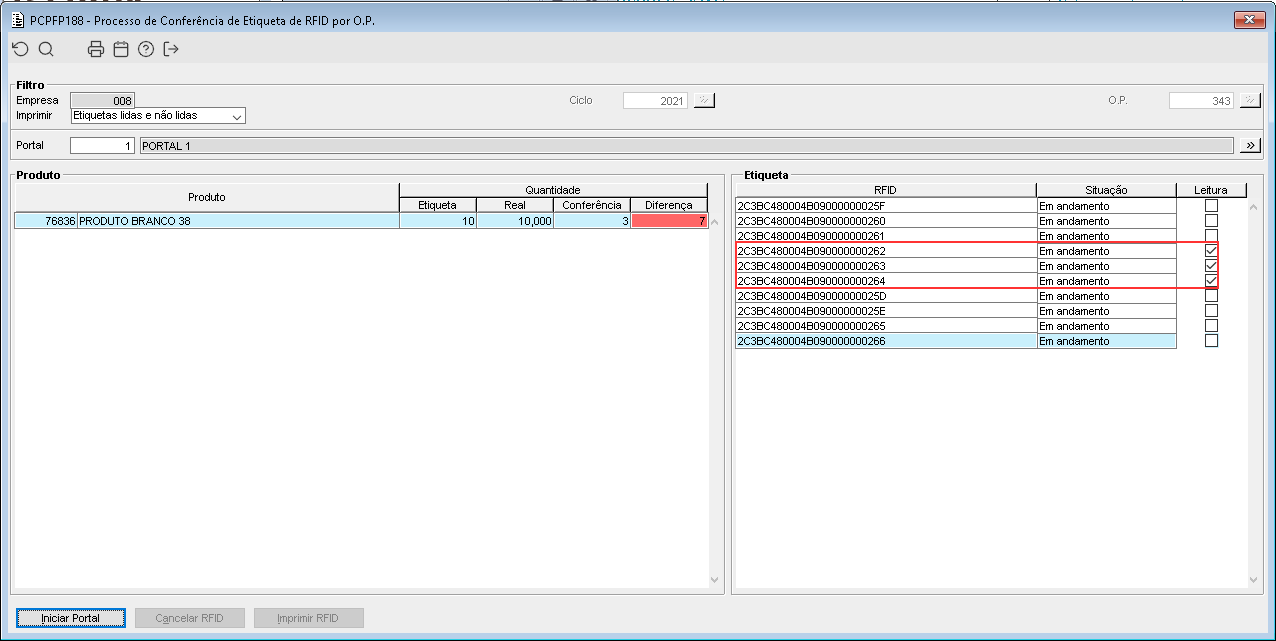Click the red Diferença cell showing 7
This screenshot has width=1276, height=641.
pos(669,221)
